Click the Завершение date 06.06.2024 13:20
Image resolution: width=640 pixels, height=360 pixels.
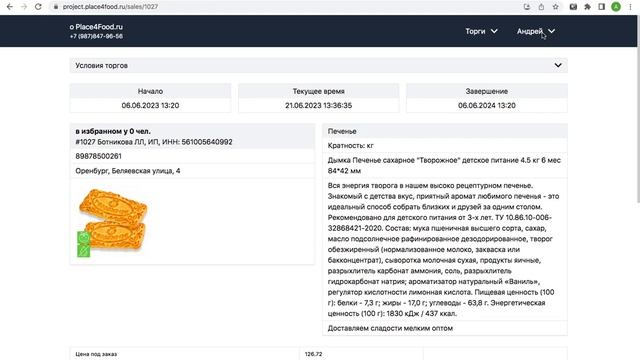(487, 105)
